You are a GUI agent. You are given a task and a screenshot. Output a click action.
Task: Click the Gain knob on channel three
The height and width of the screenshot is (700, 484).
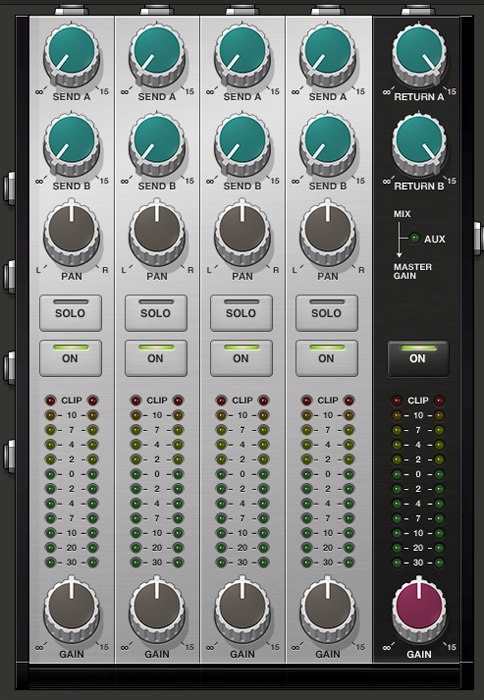coord(242,609)
